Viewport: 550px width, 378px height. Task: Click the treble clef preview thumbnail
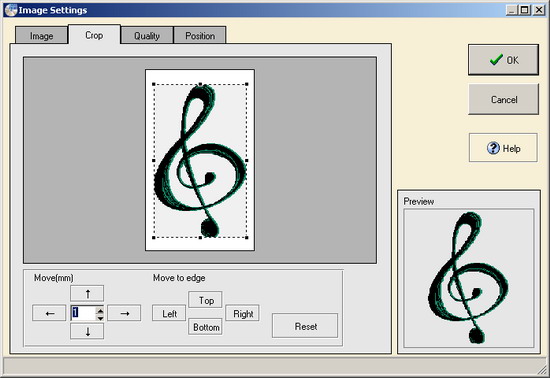(469, 278)
